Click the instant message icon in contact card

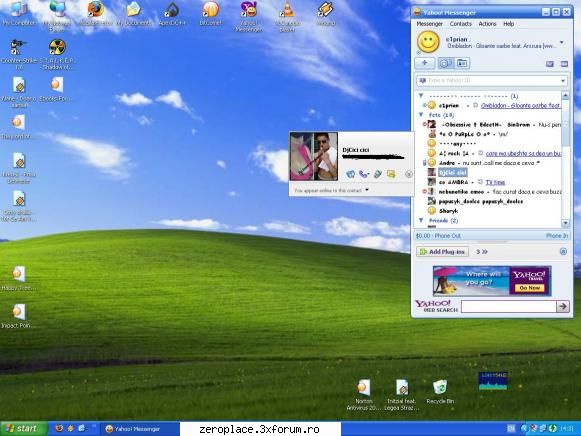click(x=350, y=174)
